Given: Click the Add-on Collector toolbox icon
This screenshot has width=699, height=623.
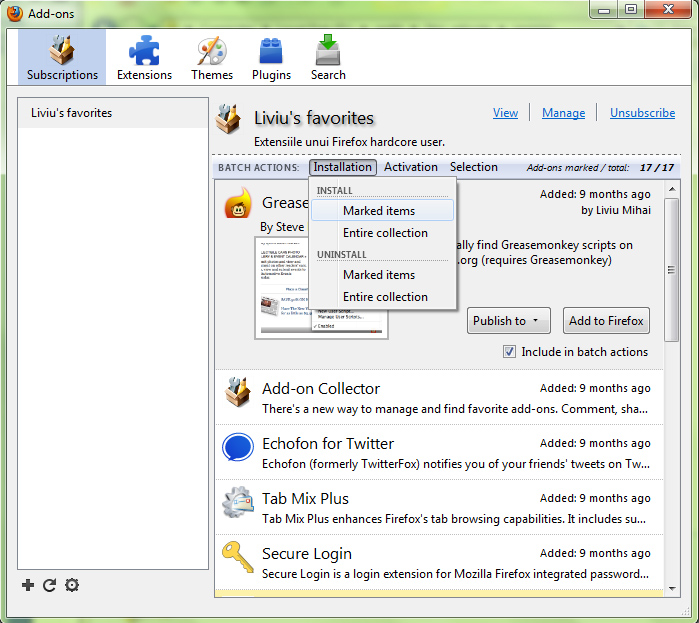Looking at the screenshot, I should (x=238, y=392).
